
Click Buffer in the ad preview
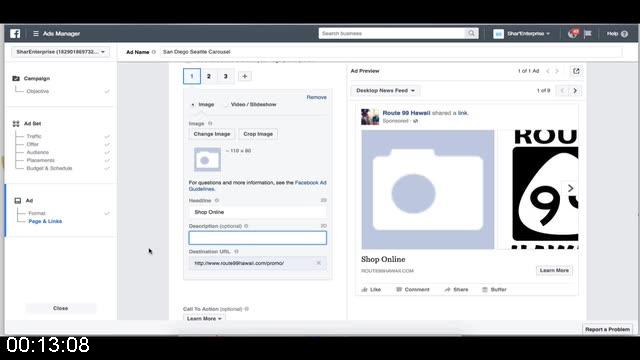pyautogui.click(x=494, y=289)
